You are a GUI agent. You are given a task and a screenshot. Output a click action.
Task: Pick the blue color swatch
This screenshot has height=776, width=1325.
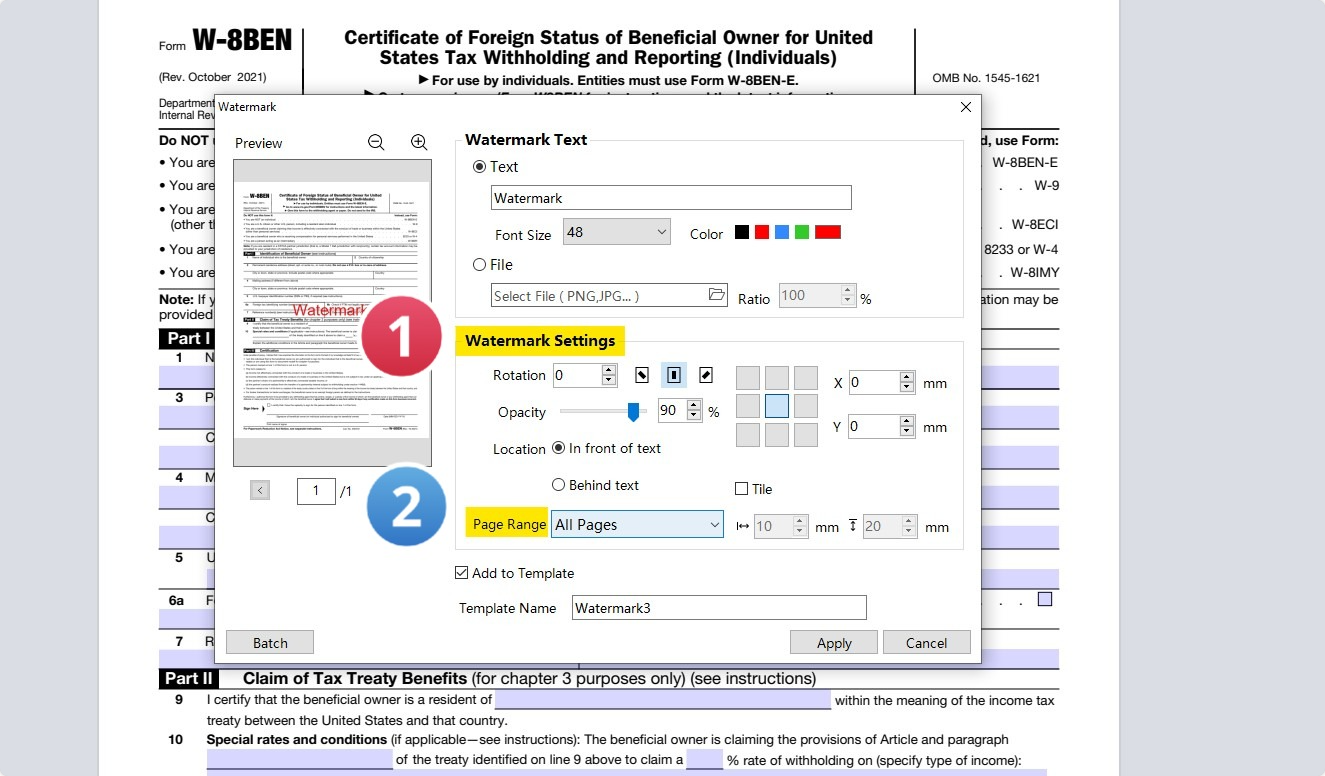click(782, 232)
